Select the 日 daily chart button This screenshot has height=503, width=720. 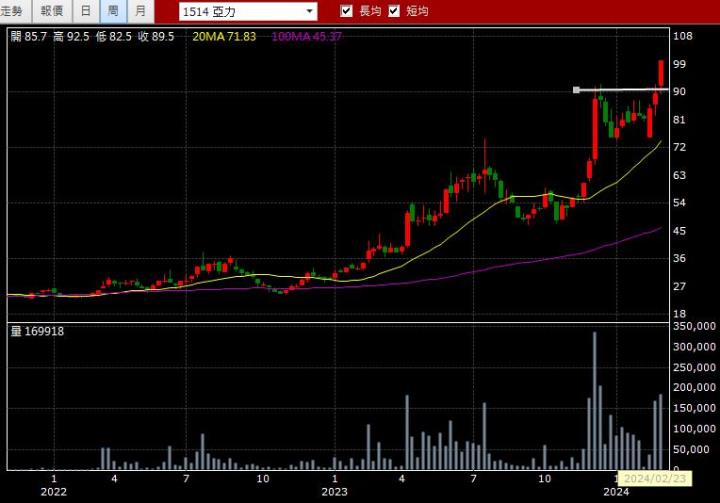pyautogui.click(x=86, y=11)
